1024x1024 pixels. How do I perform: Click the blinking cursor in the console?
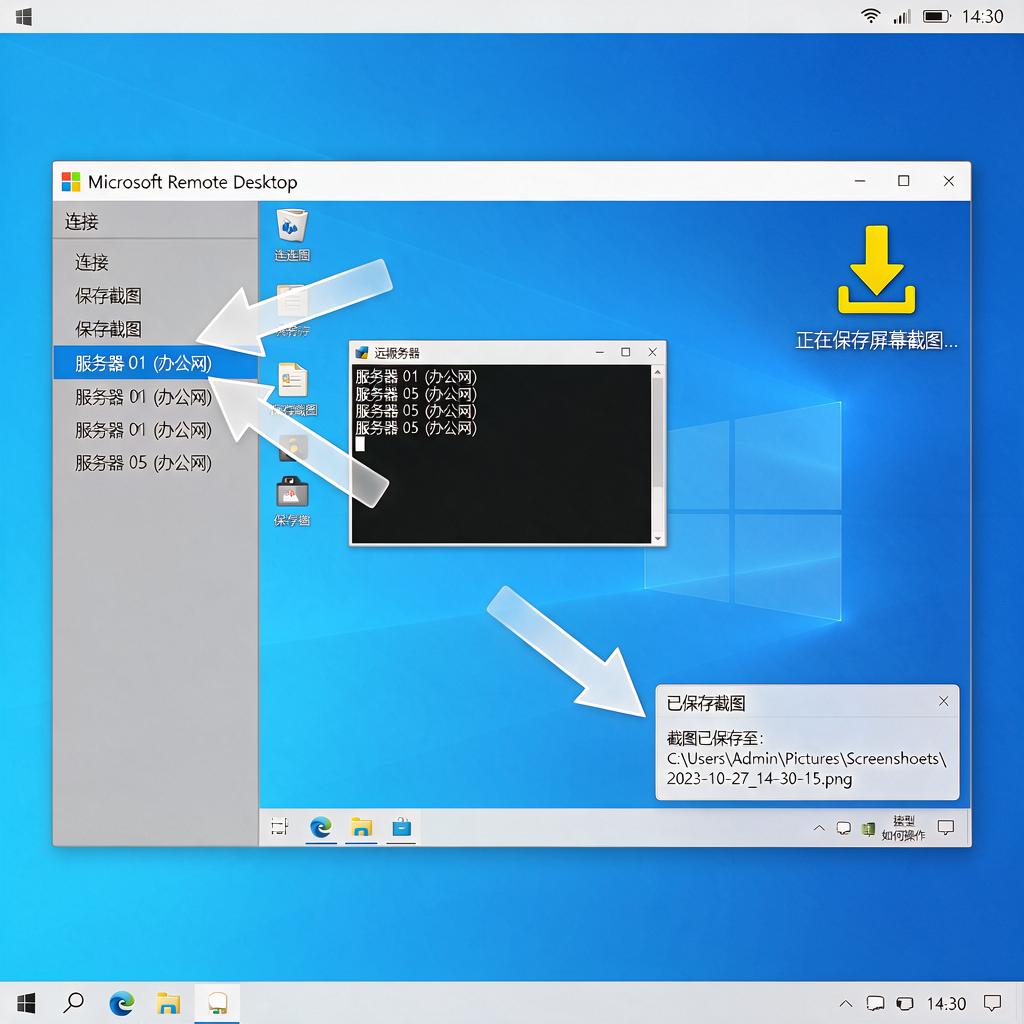click(x=360, y=444)
